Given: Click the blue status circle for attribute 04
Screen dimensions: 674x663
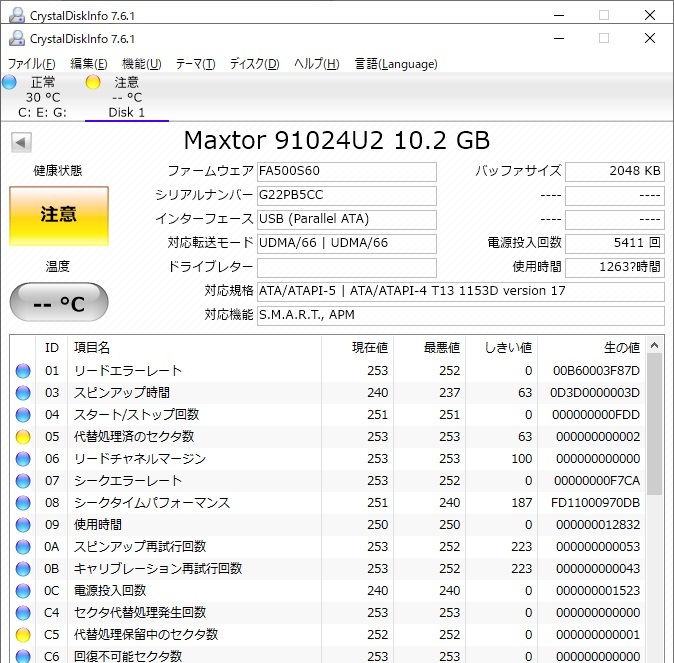Looking at the screenshot, I should click(x=23, y=414).
